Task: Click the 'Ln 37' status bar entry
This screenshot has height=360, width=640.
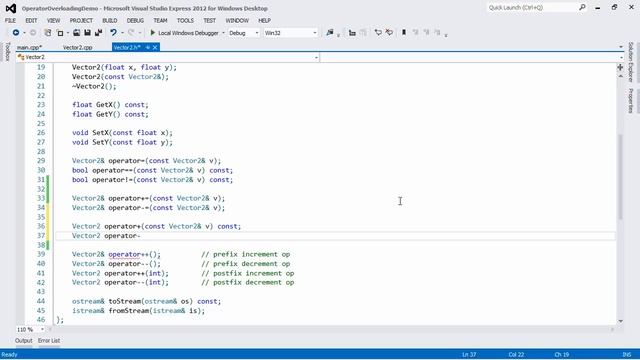Action: (469, 355)
